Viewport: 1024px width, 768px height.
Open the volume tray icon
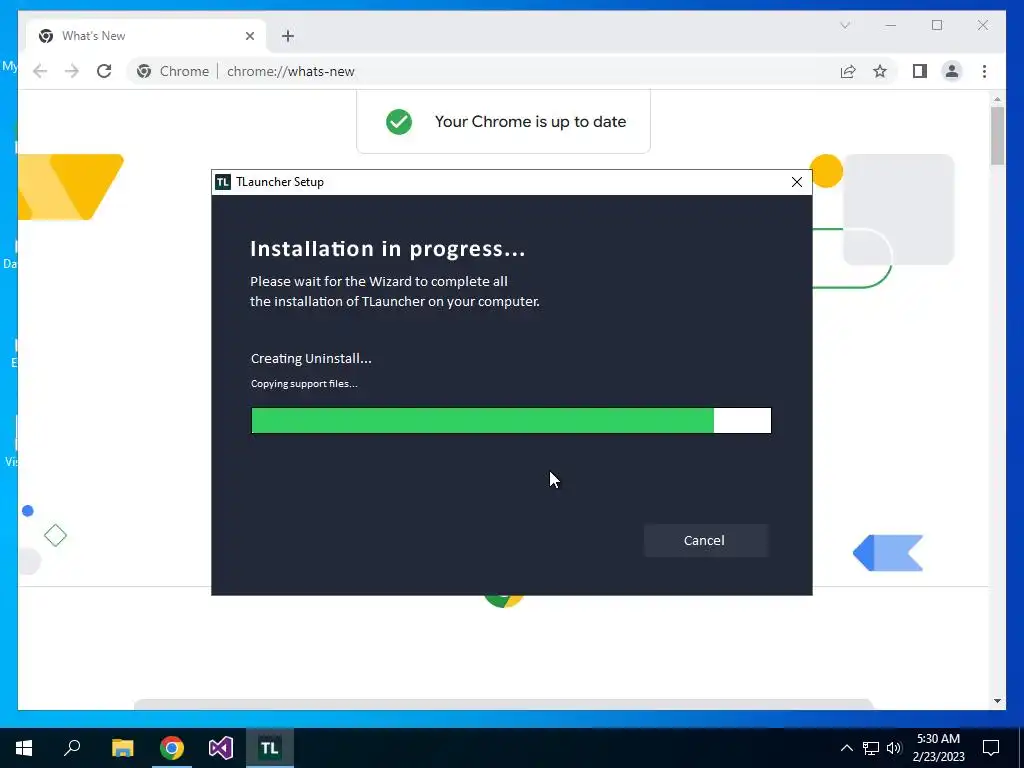click(x=894, y=748)
